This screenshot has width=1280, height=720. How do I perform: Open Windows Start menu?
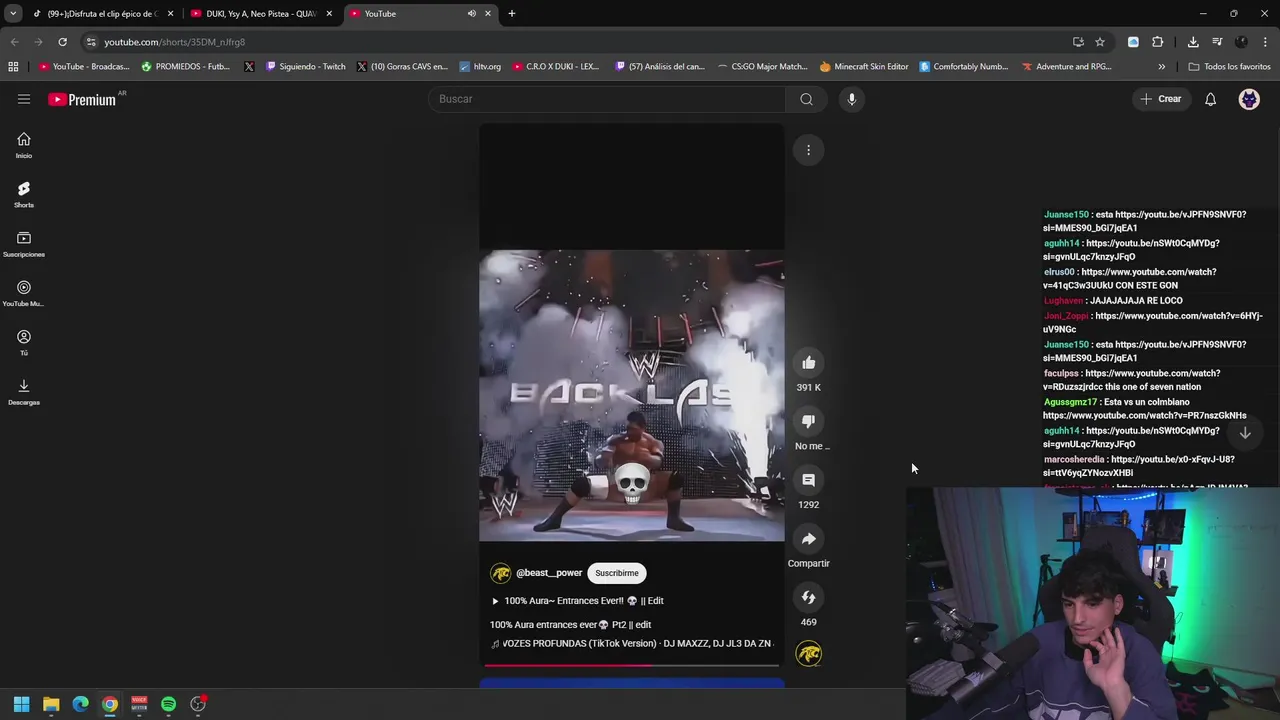21,704
